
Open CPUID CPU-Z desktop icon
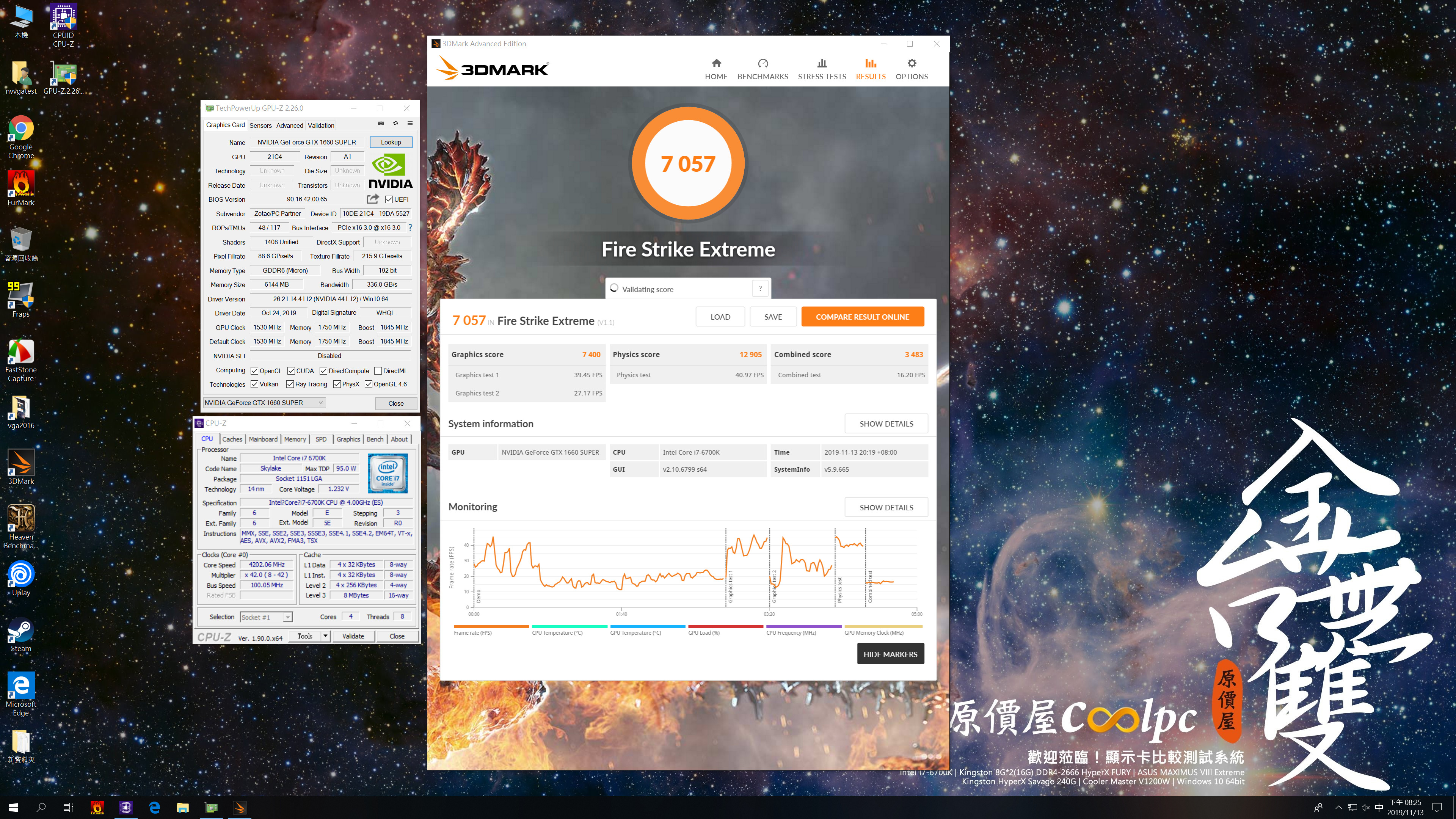click(63, 25)
